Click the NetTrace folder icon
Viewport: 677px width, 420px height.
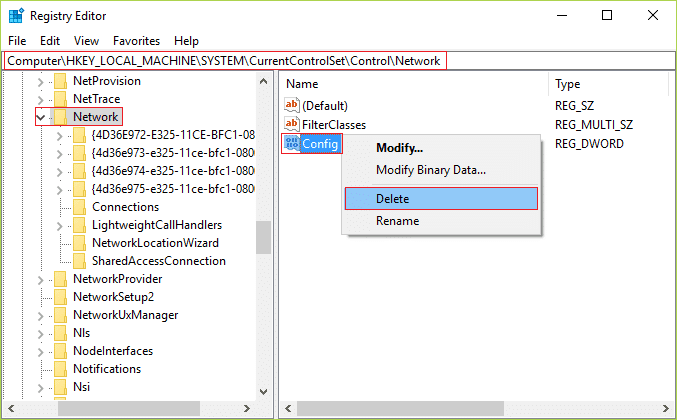click(60, 99)
